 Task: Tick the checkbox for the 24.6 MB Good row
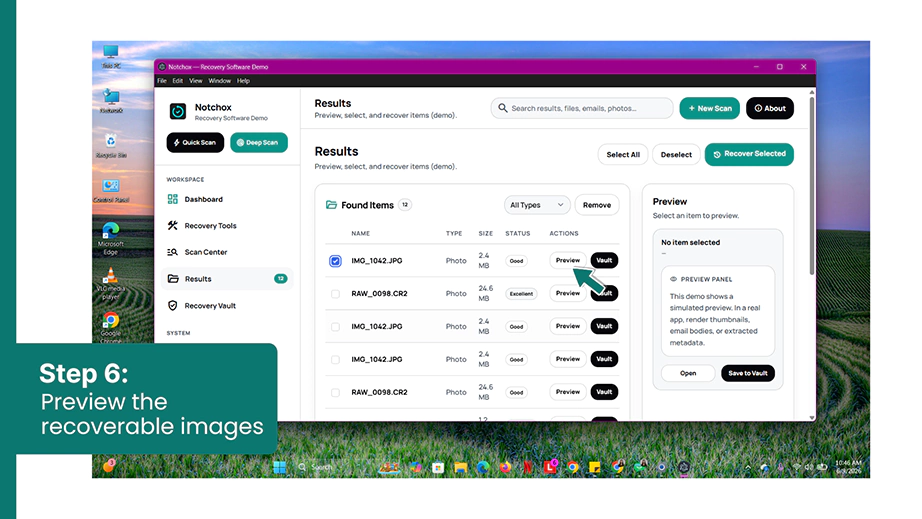click(335, 393)
